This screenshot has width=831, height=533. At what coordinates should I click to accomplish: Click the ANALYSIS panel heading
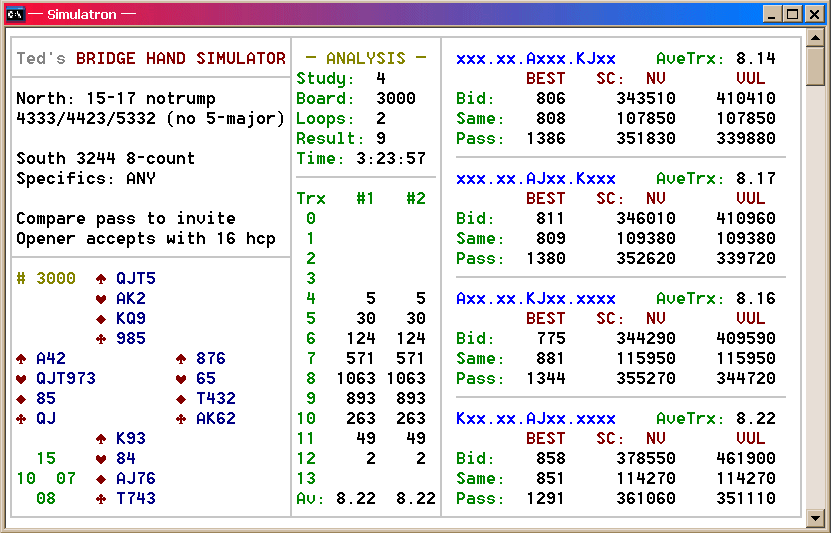click(x=366, y=58)
